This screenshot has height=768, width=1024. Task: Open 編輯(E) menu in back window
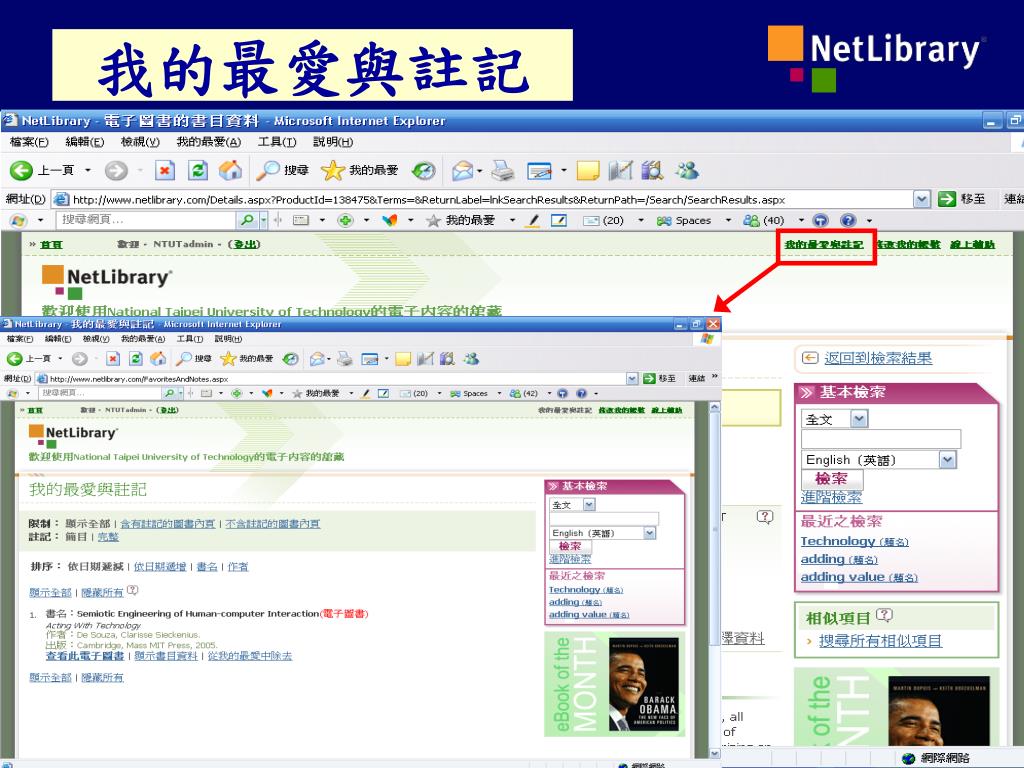click(x=85, y=142)
